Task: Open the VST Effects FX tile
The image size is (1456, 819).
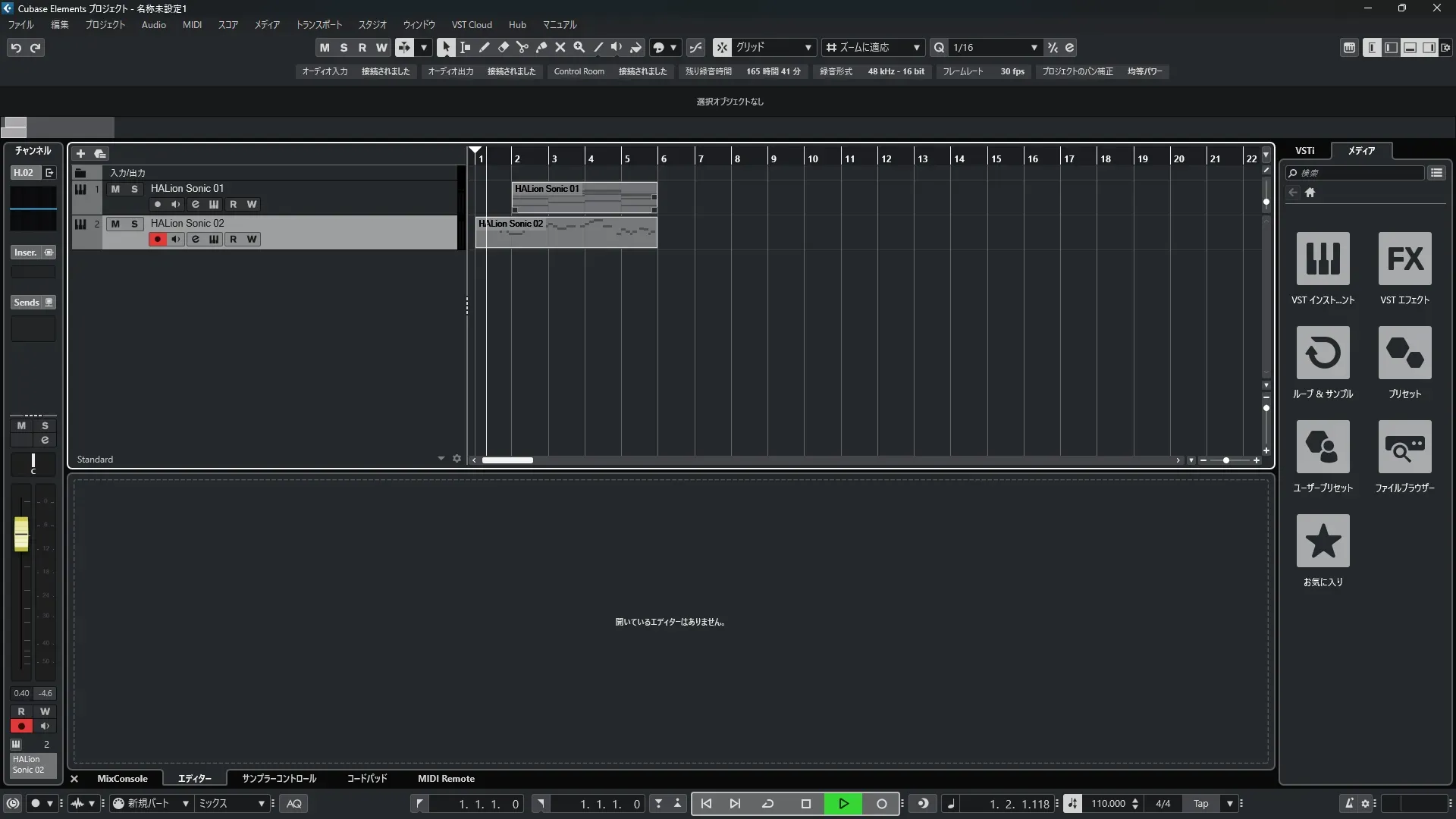Action: [1404, 259]
